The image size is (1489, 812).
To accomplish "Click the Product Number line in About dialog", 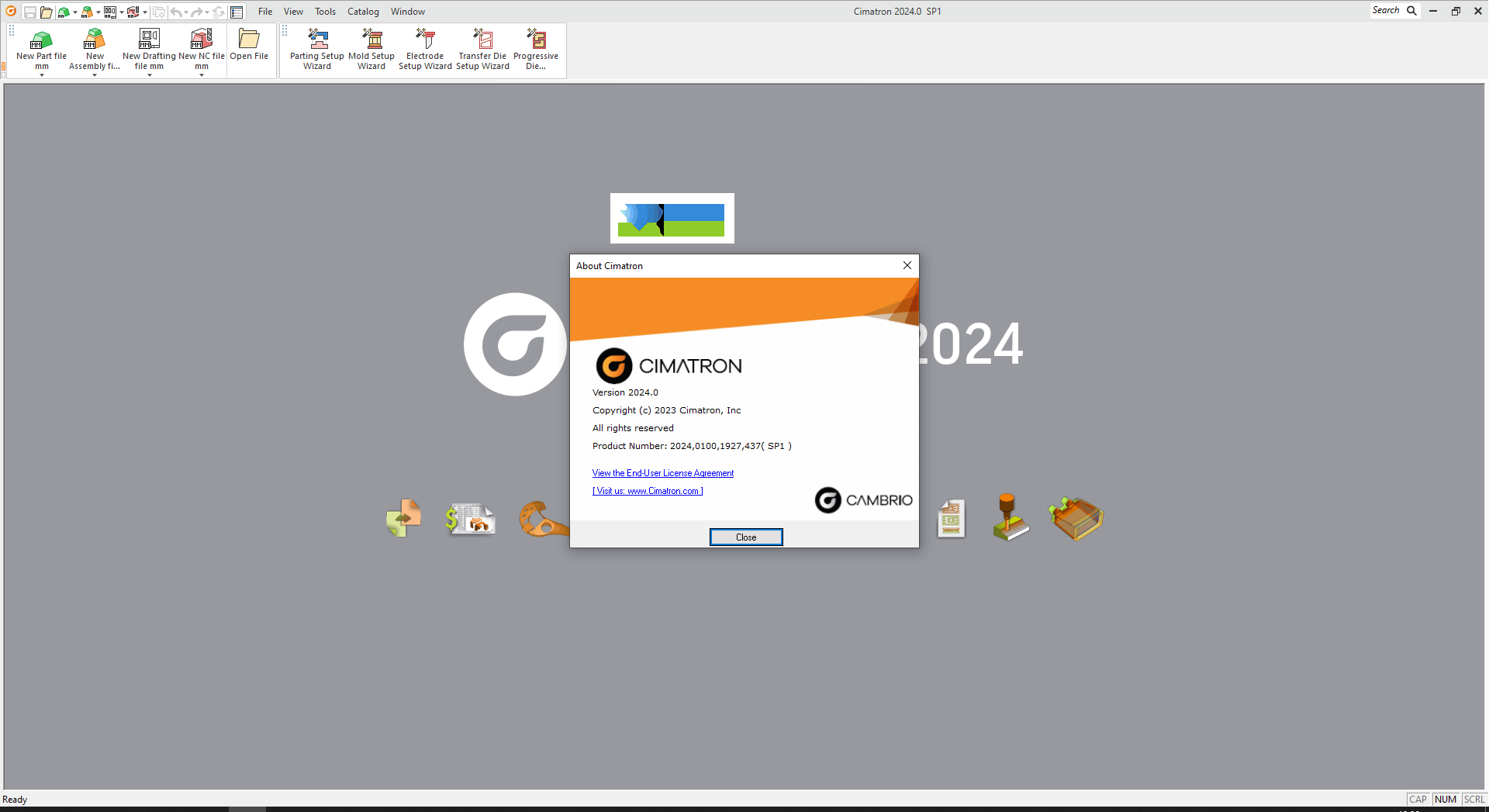I will pyautogui.click(x=692, y=446).
